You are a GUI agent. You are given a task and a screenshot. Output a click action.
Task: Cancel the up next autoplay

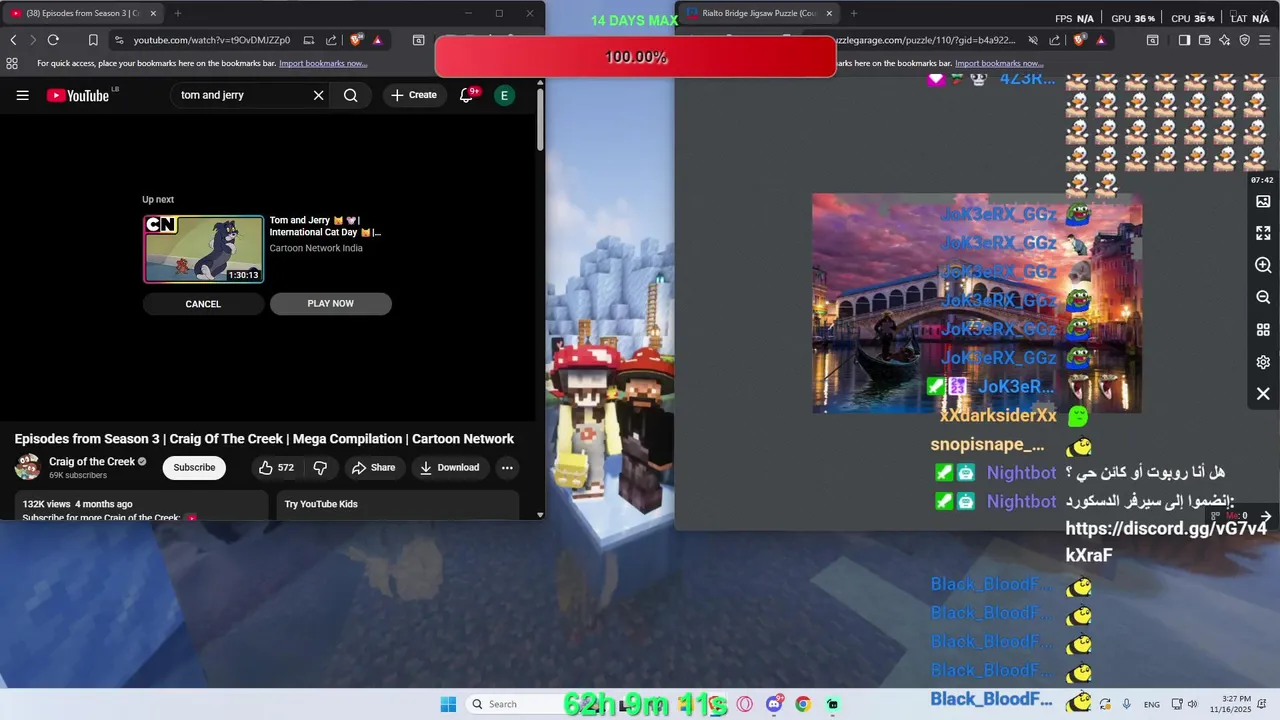click(x=203, y=304)
